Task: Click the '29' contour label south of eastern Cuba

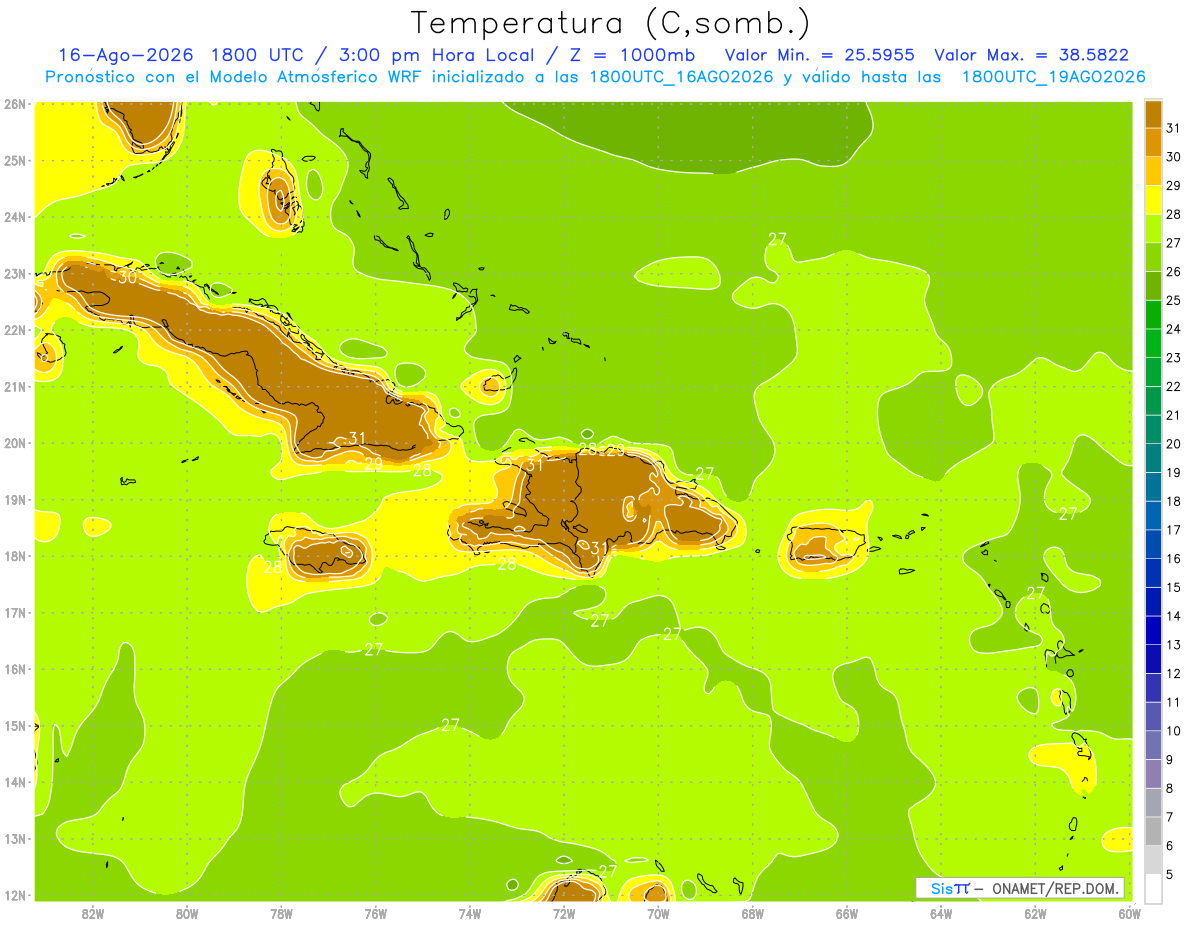Action: pyautogui.click(x=373, y=464)
